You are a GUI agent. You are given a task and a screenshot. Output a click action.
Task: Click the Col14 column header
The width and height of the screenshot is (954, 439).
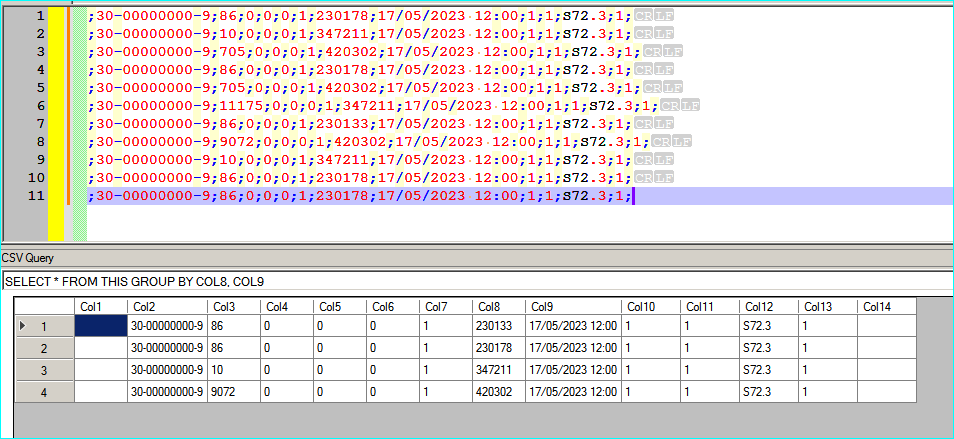coord(887,307)
